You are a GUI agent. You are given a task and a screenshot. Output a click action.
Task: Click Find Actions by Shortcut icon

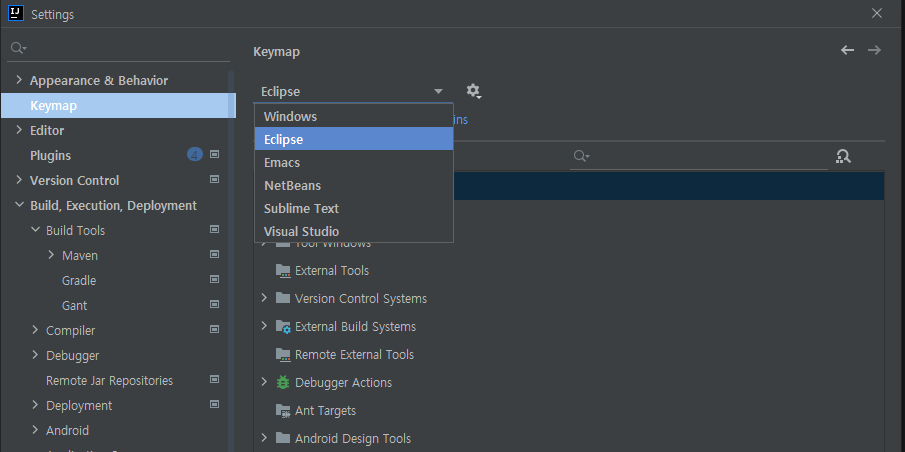coord(843,156)
